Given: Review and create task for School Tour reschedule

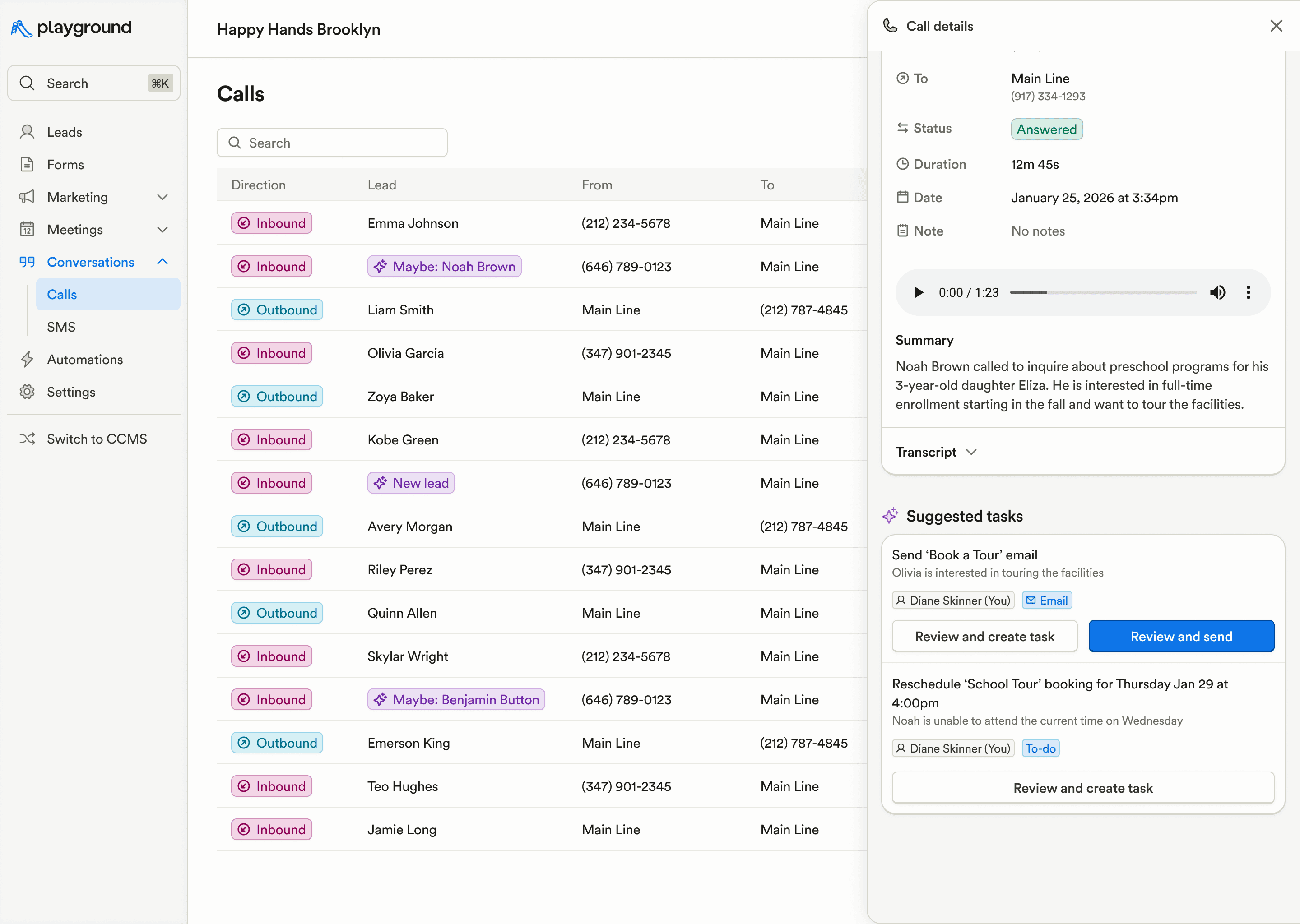Looking at the screenshot, I should tap(1082, 788).
